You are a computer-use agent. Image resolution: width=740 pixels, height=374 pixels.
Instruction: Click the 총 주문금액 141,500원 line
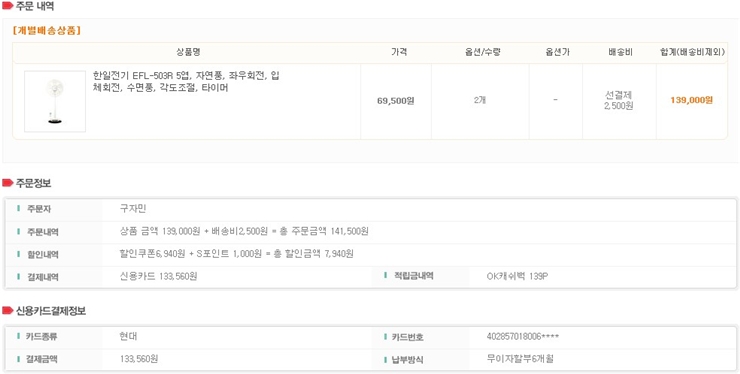click(x=244, y=231)
